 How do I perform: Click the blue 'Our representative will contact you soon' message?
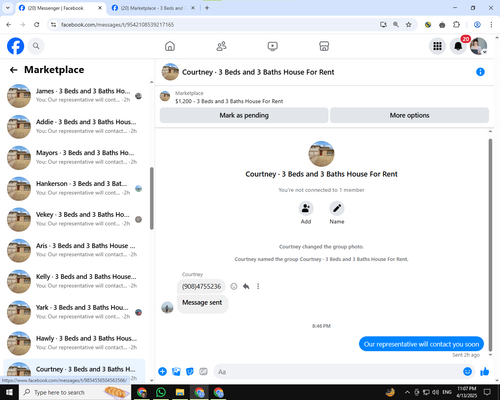(421, 344)
